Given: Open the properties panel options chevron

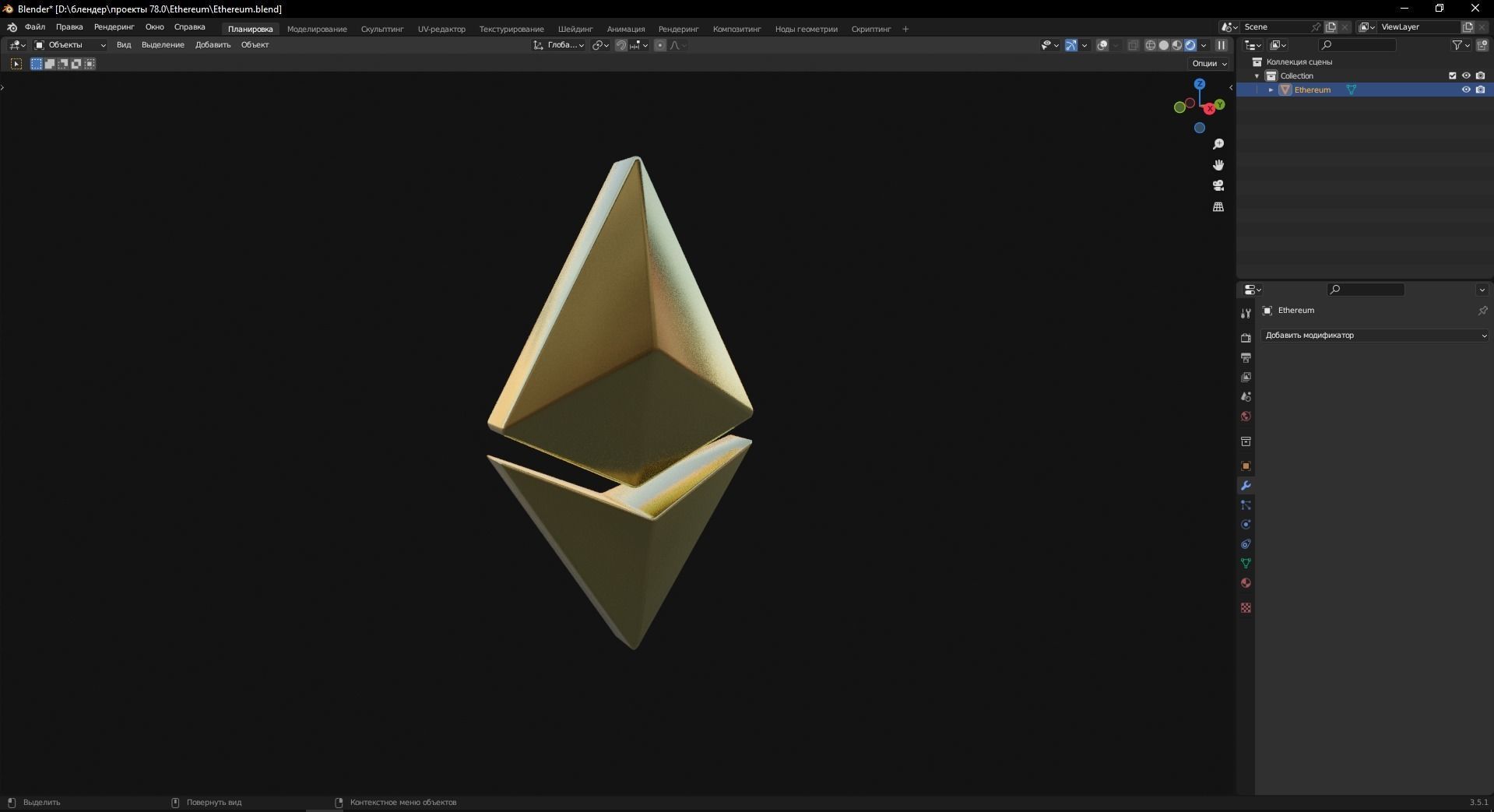Looking at the screenshot, I should [1482, 290].
